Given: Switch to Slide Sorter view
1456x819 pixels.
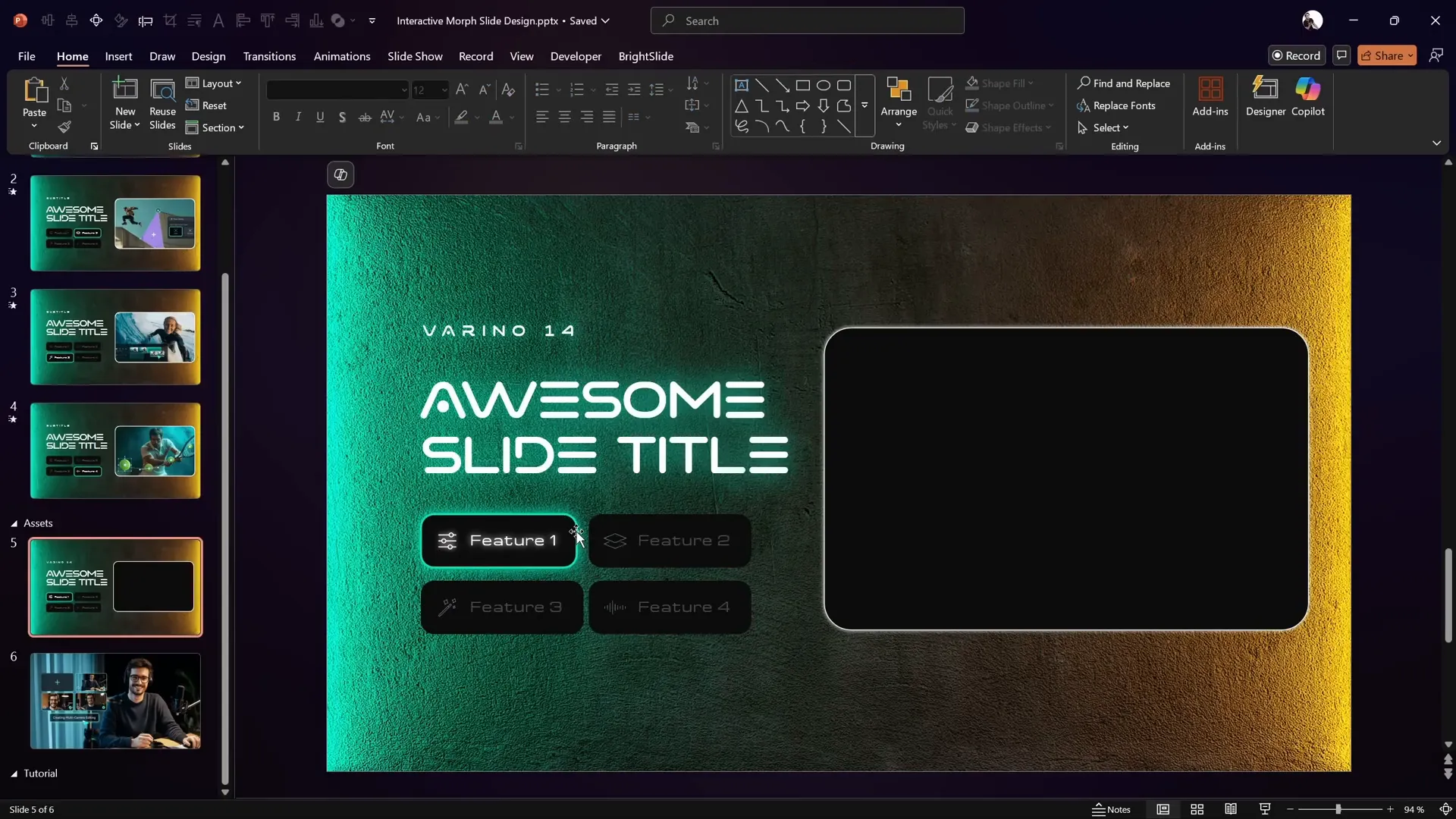Looking at the screenshot, I should [x=1197, y=809].
